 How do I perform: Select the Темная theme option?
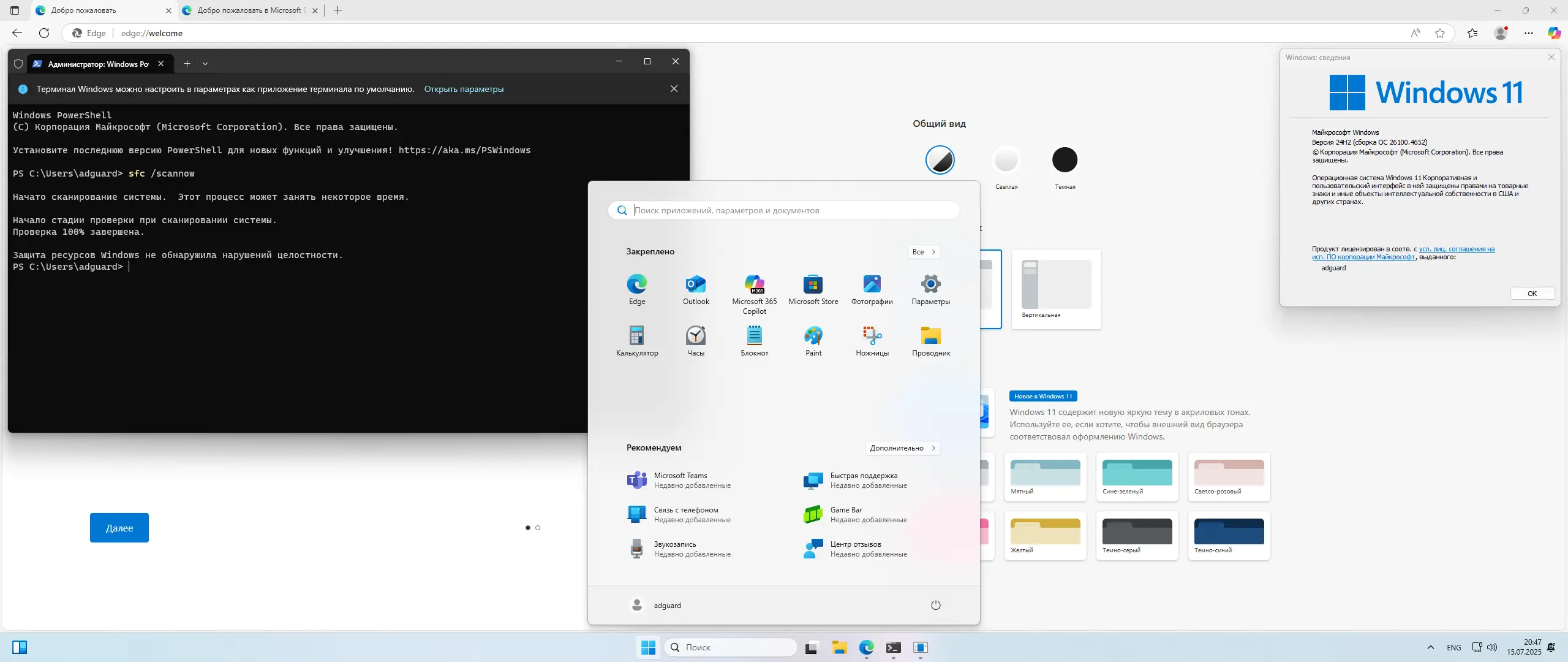[1065, 159]
